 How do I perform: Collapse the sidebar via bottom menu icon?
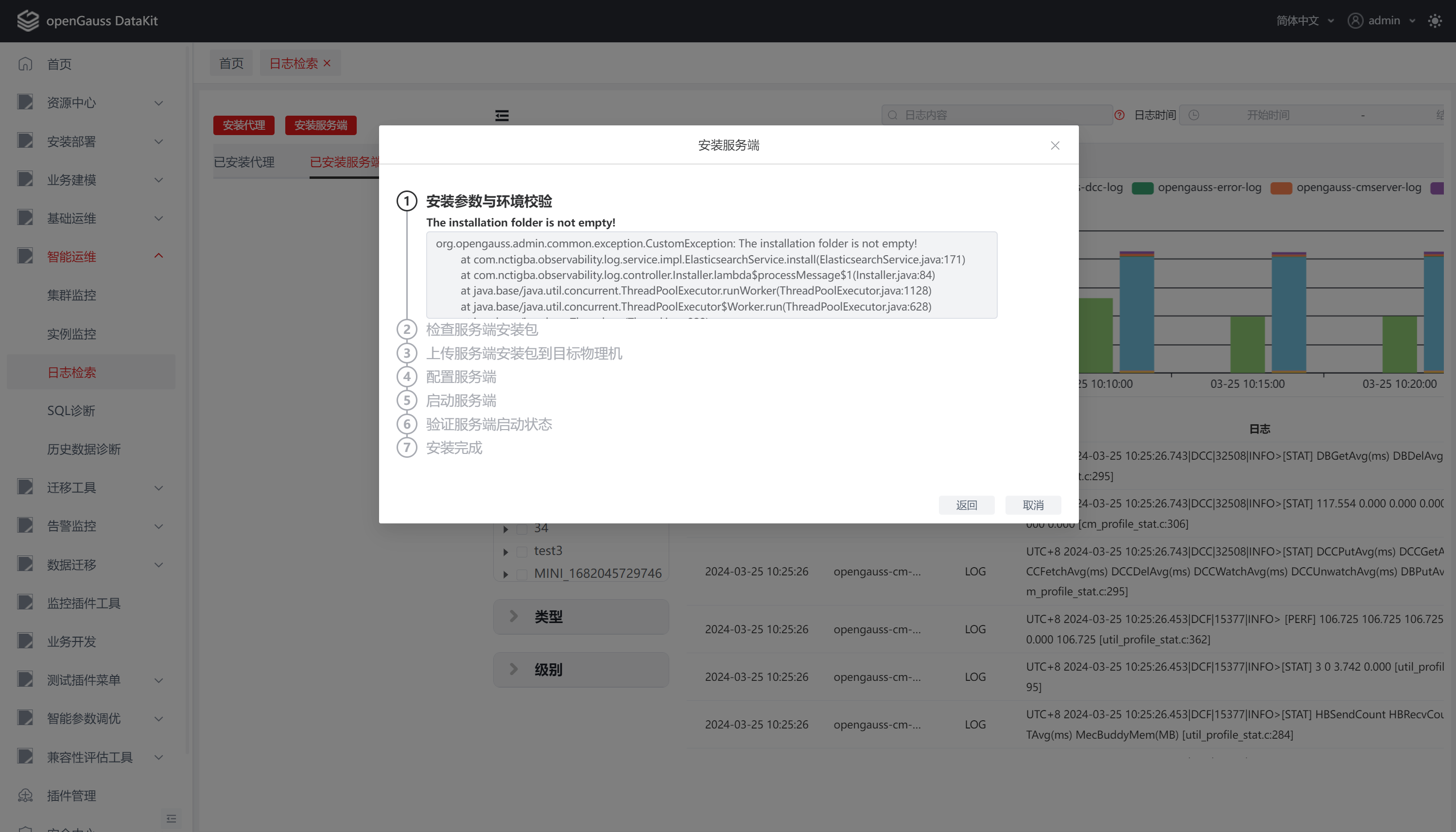click(171, 819)
